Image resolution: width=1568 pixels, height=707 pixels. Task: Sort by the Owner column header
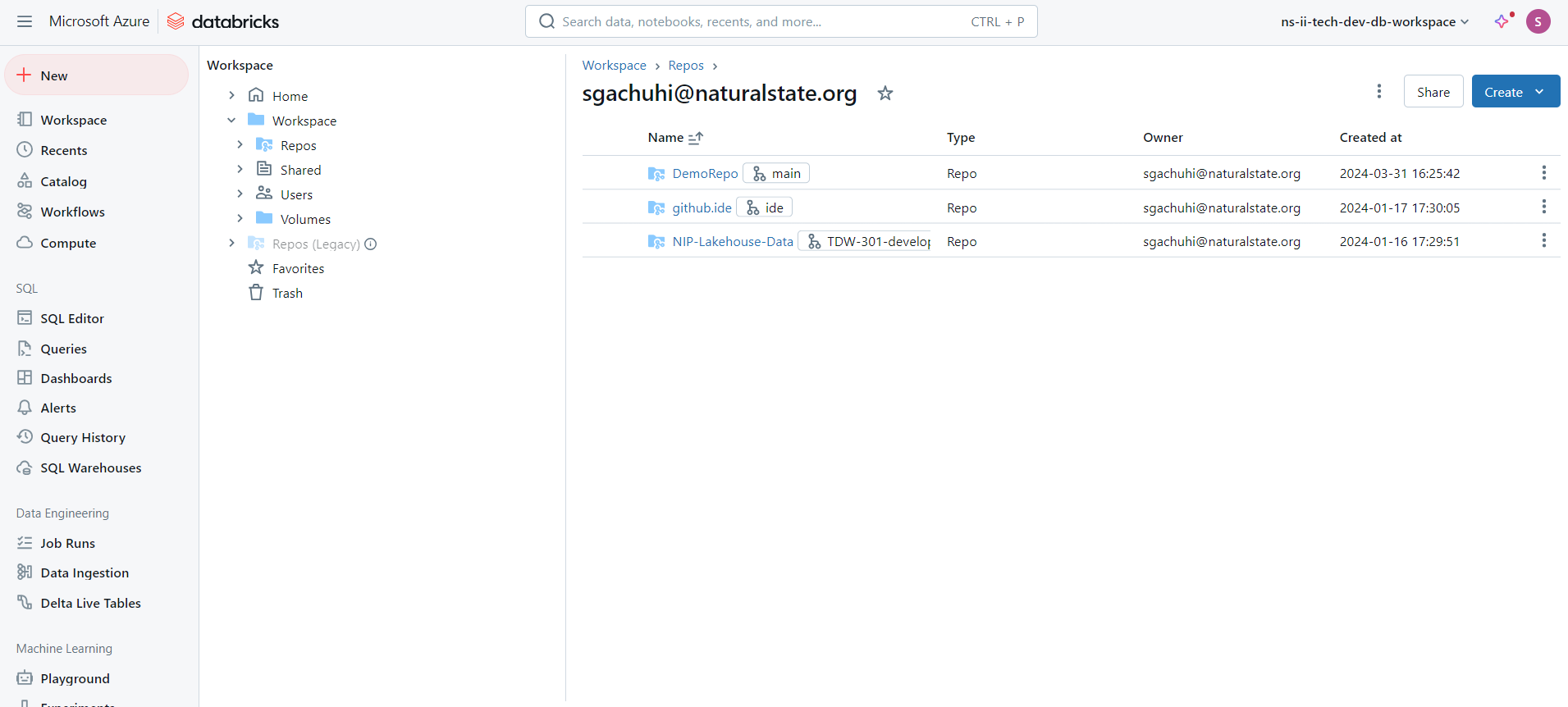[1163, 138]
